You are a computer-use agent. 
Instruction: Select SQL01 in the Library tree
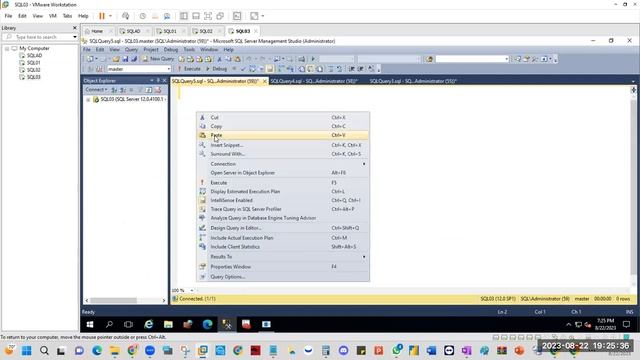[x=33, y=63]
